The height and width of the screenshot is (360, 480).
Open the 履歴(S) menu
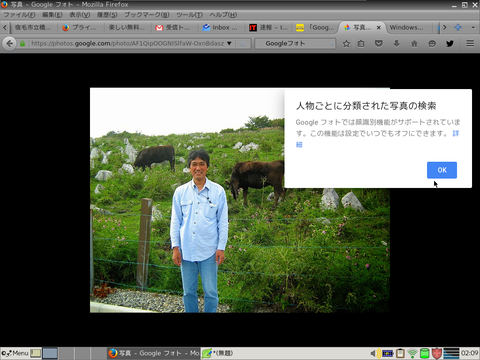[x=107, y=15]
